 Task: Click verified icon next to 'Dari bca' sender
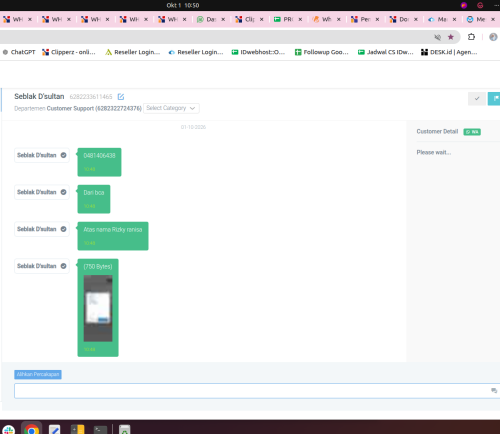click(63, 192)
